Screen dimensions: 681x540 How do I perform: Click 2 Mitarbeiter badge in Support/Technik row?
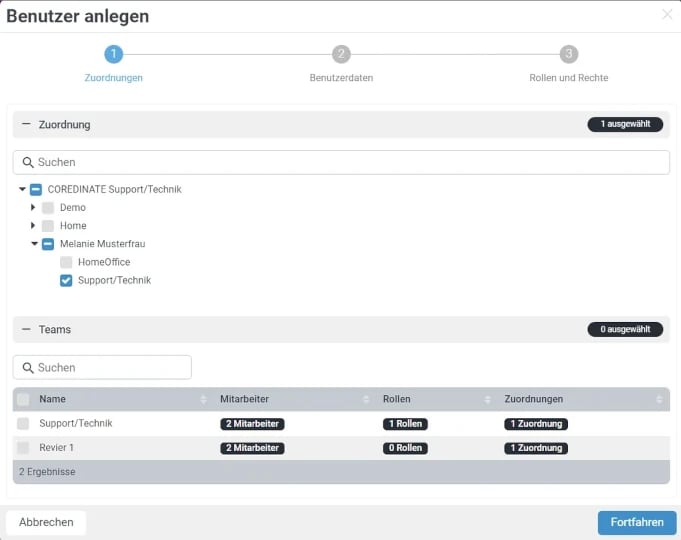click(x=252, y=424)
